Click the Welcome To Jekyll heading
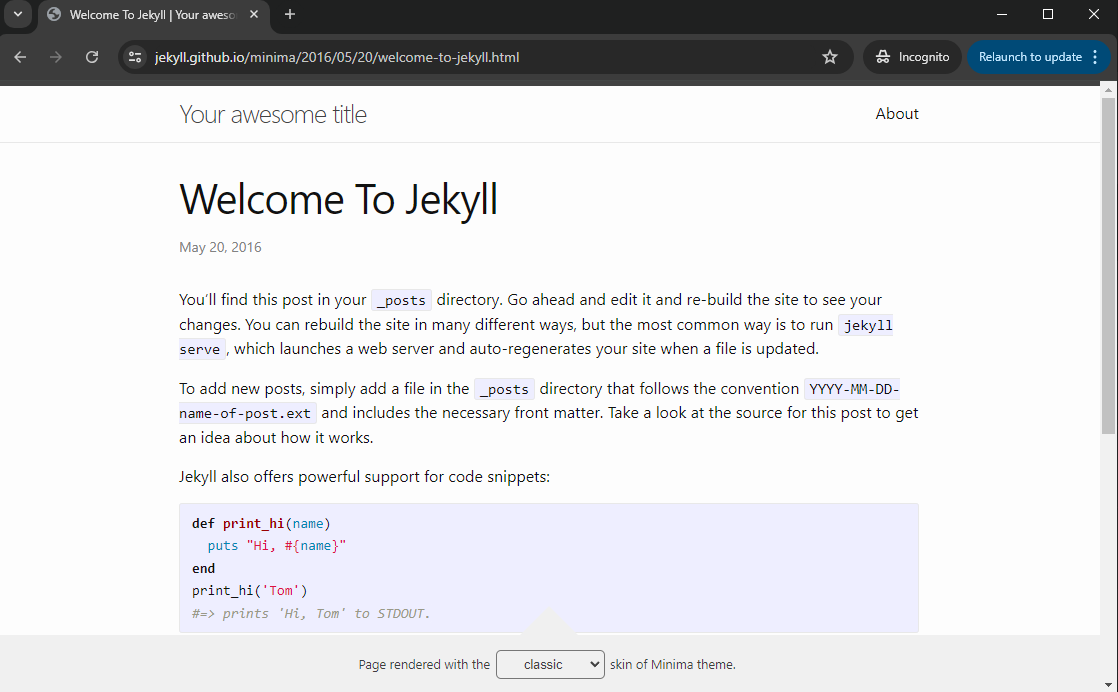 (338, 199)
